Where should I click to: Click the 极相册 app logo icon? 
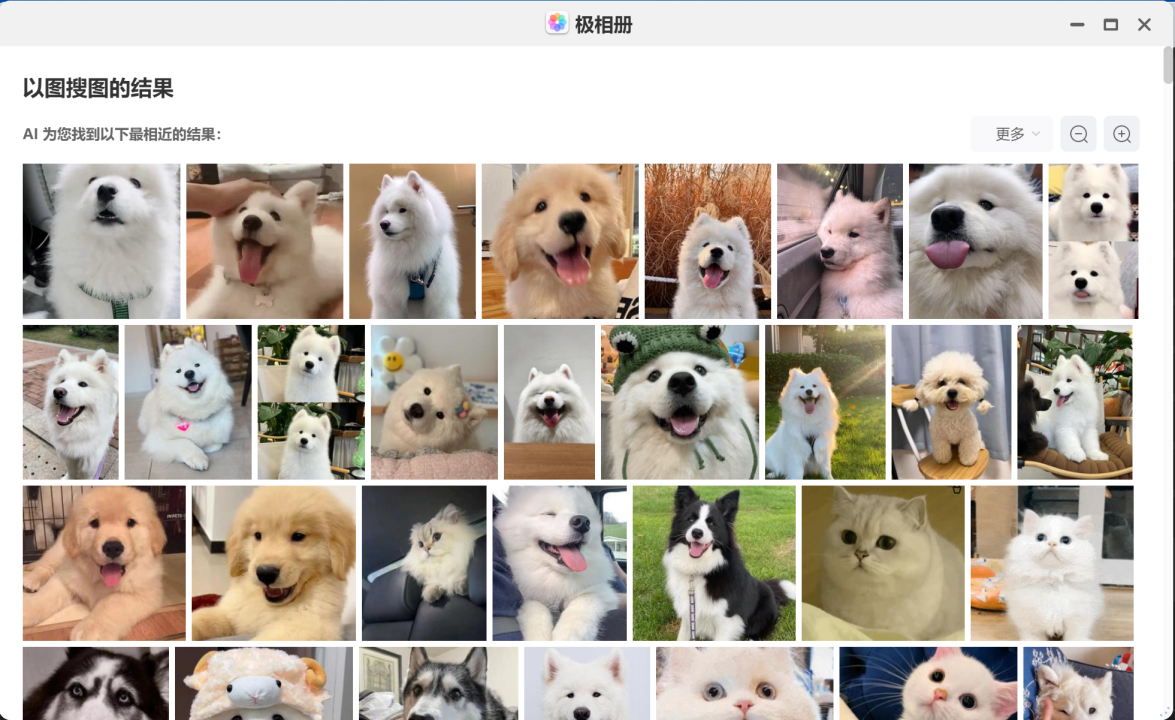[557, 23]
